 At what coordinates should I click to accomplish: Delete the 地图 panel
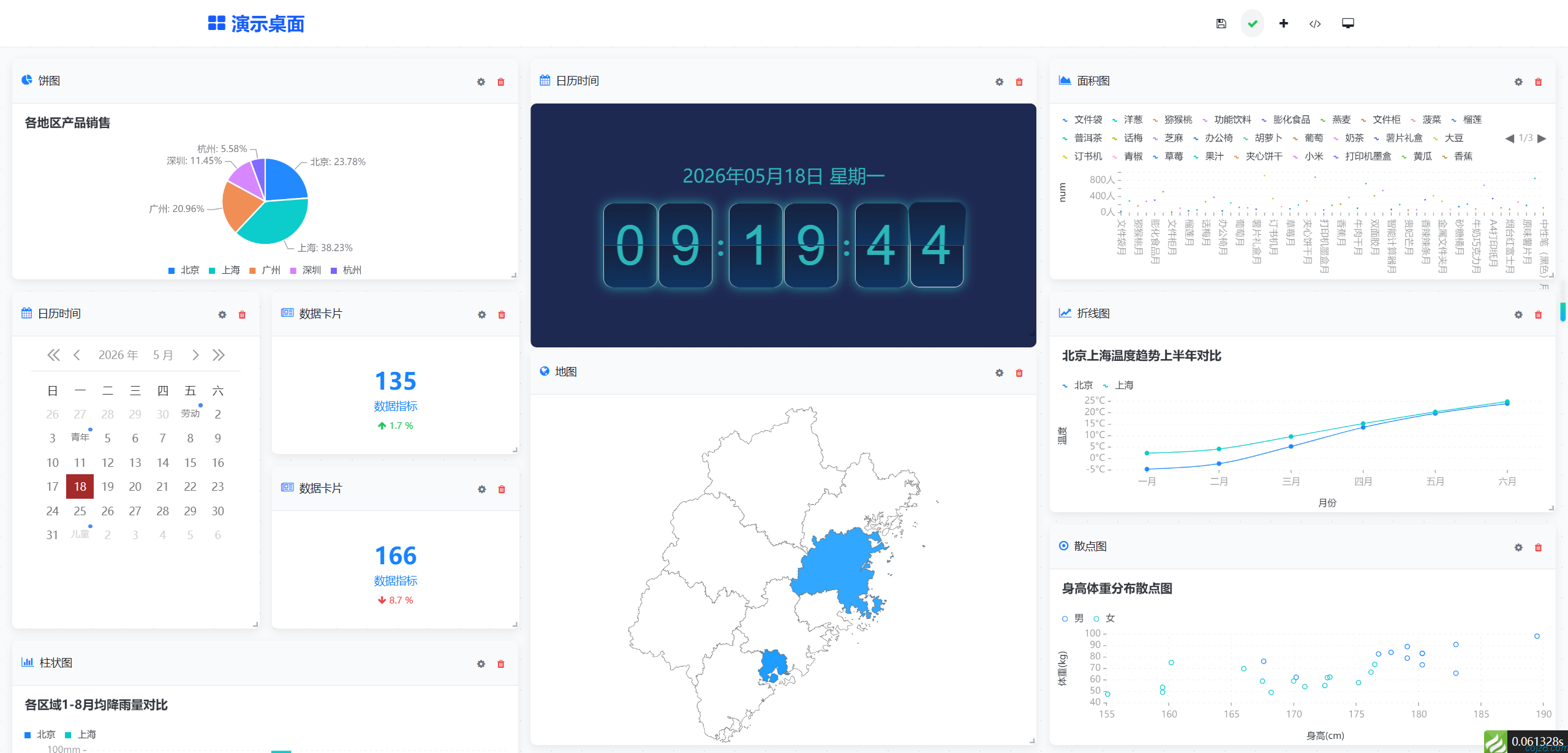(x=1019, y=373)
